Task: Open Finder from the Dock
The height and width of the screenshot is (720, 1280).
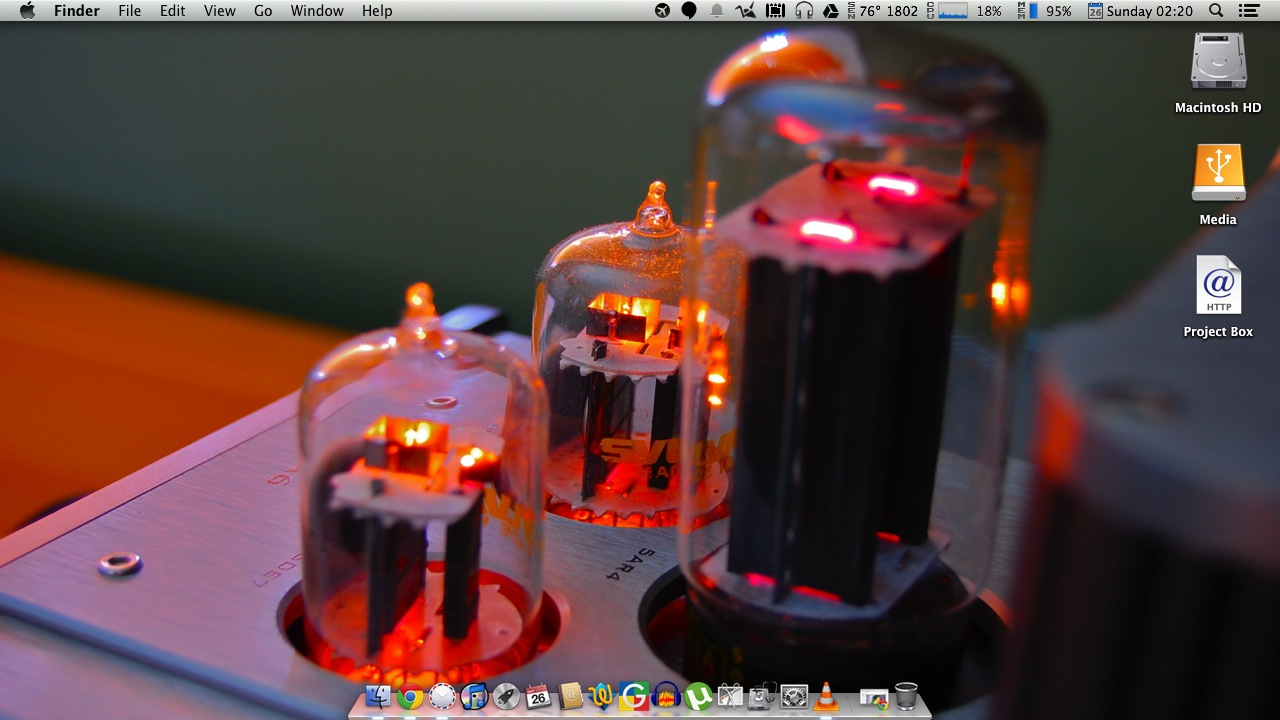Action: click(x=378, y=696)
